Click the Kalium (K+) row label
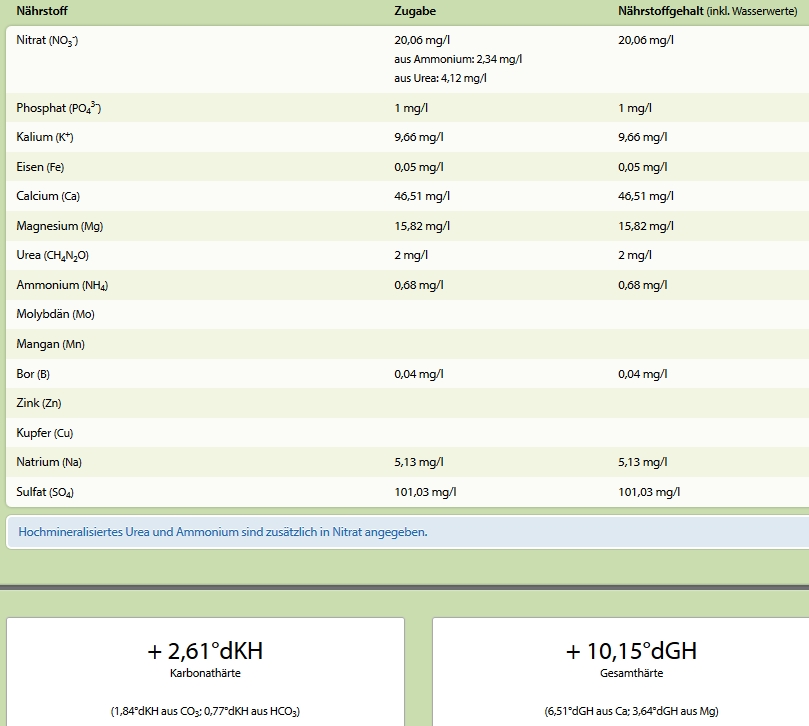 pyautogui.click(x=45, y=137)
